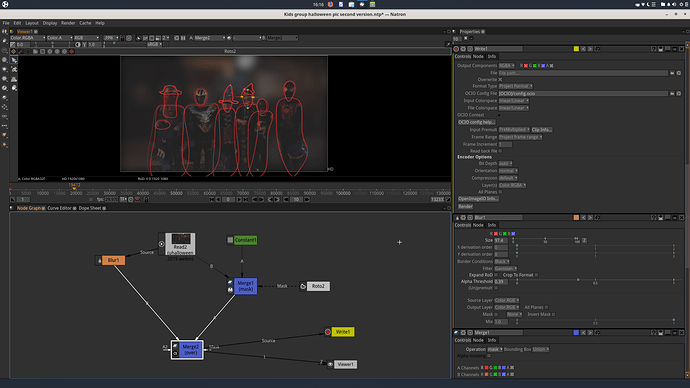
Task: Open file browser for Write1 File path
Action: 672,73
